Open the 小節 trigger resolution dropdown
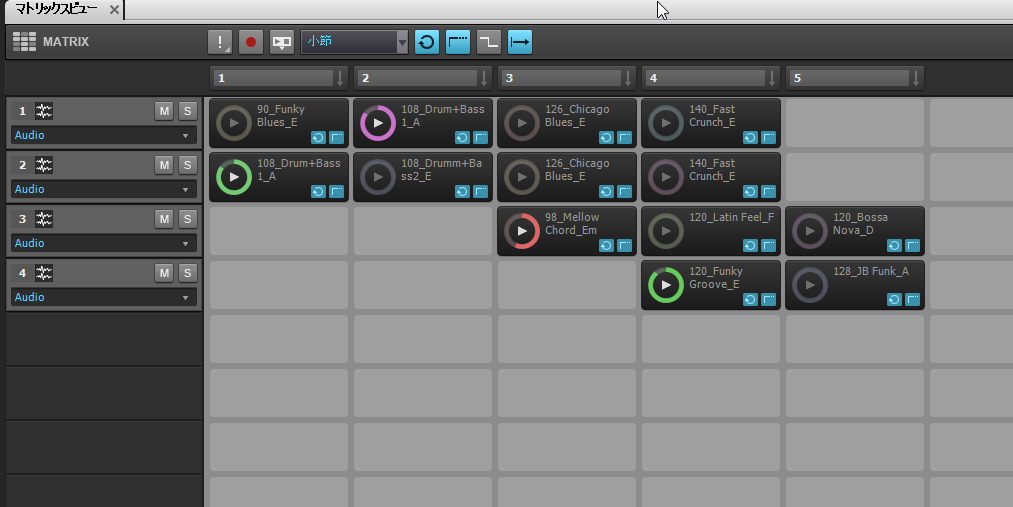This screenshot has height=507, width=1013. click(x=355, y=42)
